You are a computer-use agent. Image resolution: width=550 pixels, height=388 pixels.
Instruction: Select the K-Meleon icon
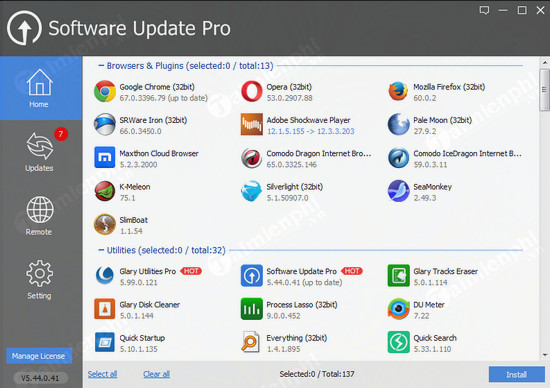click(105, 191)
